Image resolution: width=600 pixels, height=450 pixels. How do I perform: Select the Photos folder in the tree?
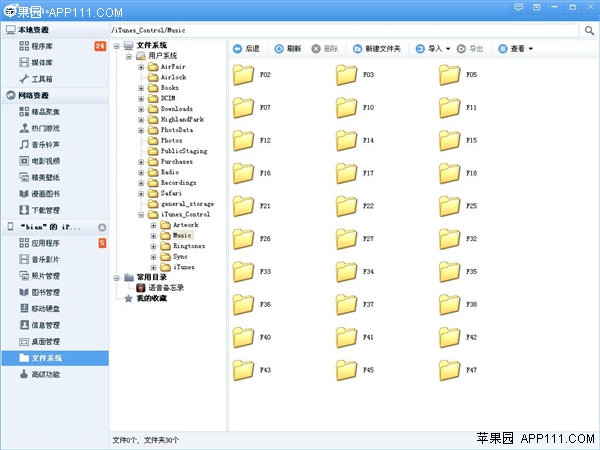165,141
